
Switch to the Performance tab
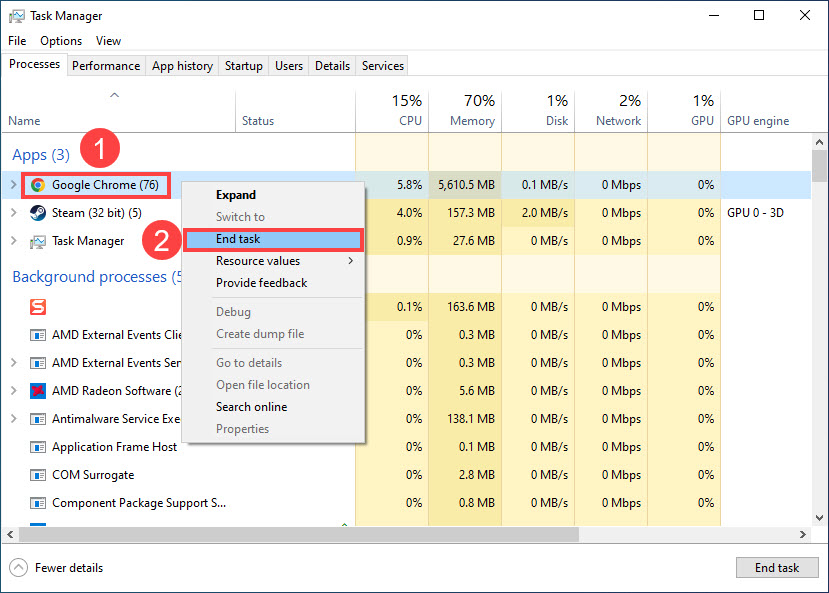(x=106, y=65)
